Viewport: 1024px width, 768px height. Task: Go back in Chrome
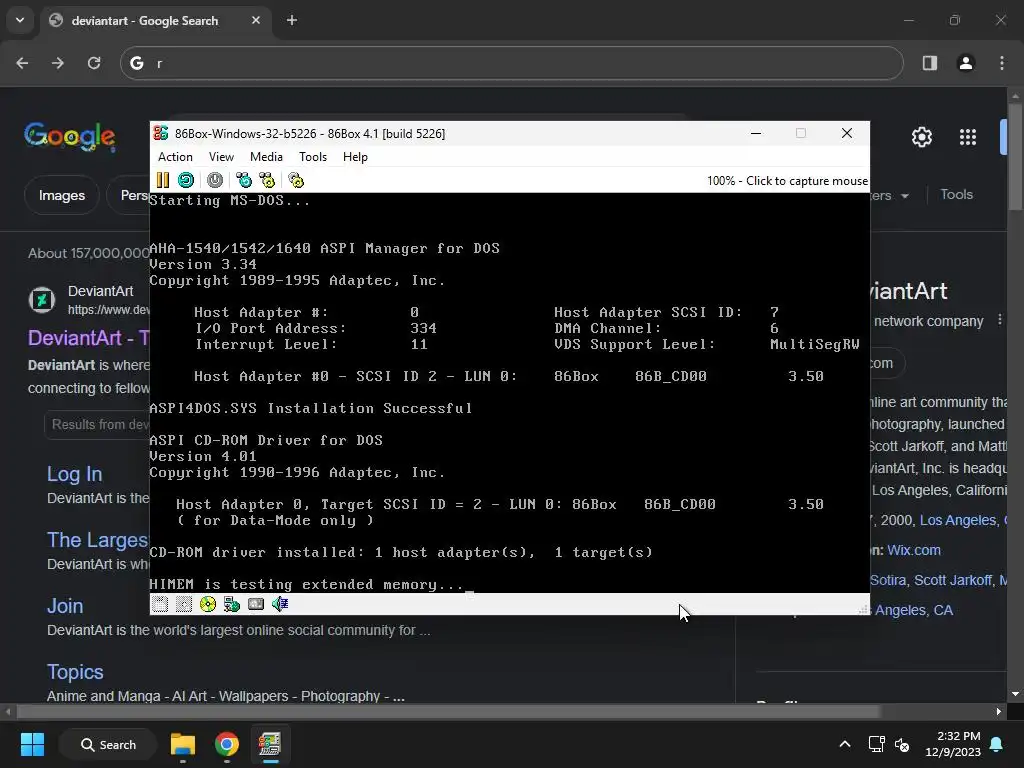point(22,63)
